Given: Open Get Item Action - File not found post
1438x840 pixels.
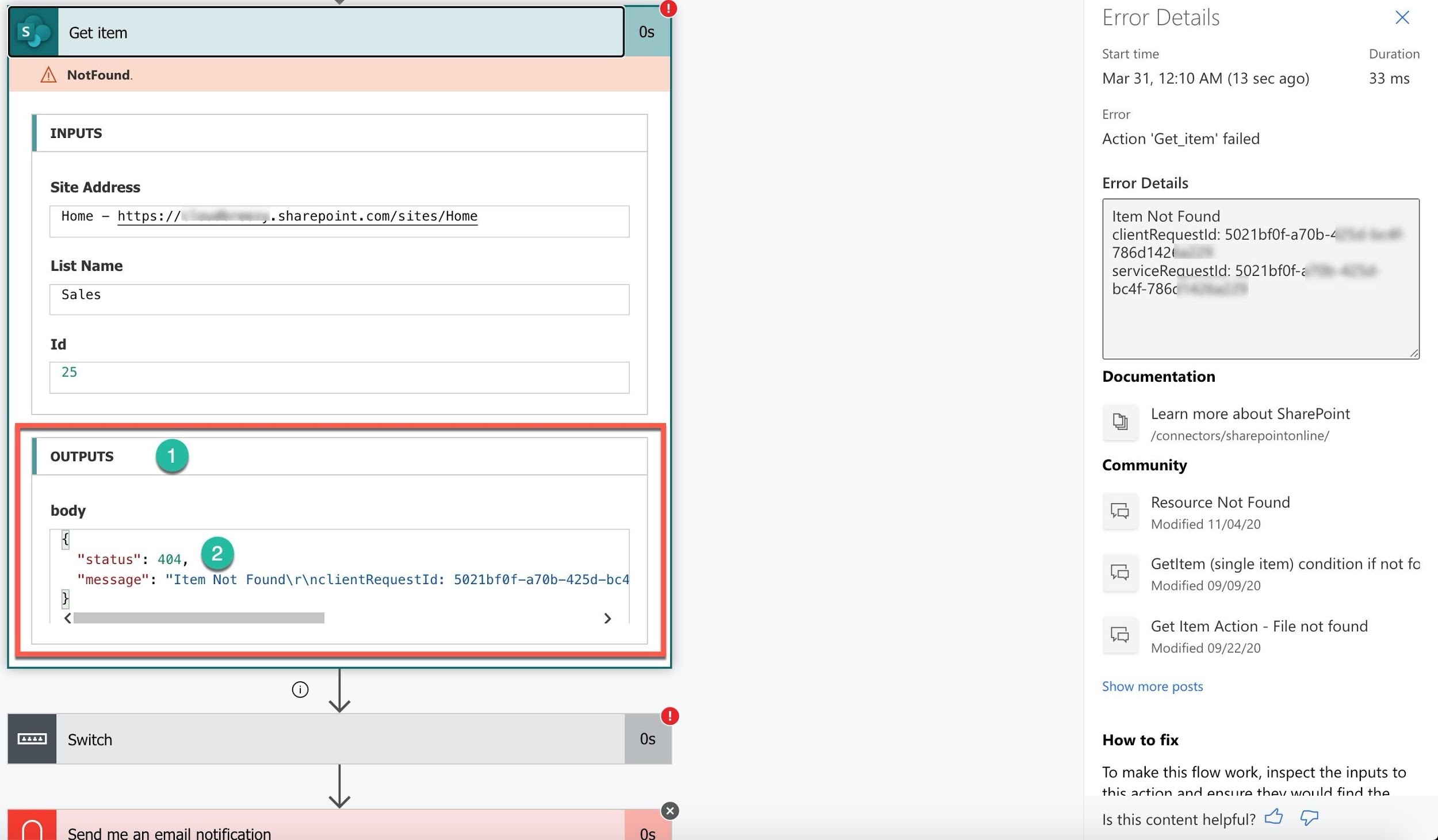Looking at the screenshot, I should click(x=1259, y=626).
